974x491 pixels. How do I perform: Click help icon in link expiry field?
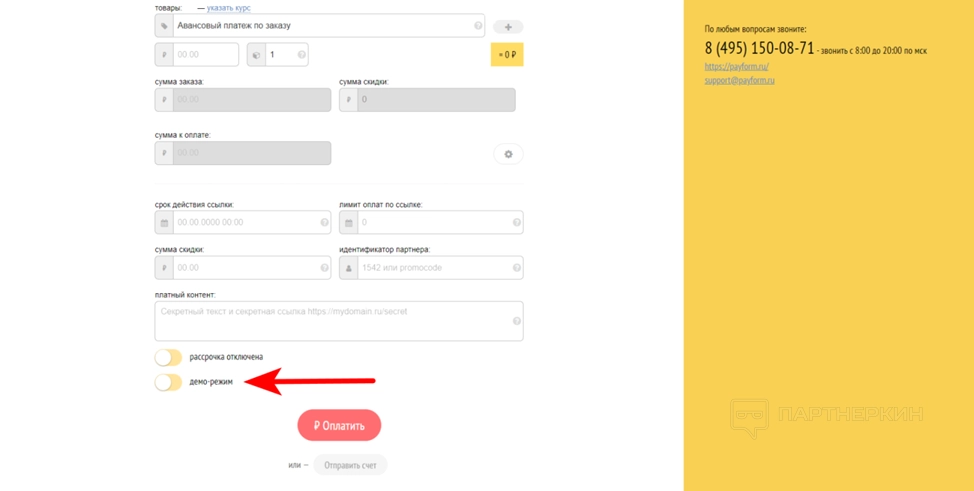pos(325,222)
